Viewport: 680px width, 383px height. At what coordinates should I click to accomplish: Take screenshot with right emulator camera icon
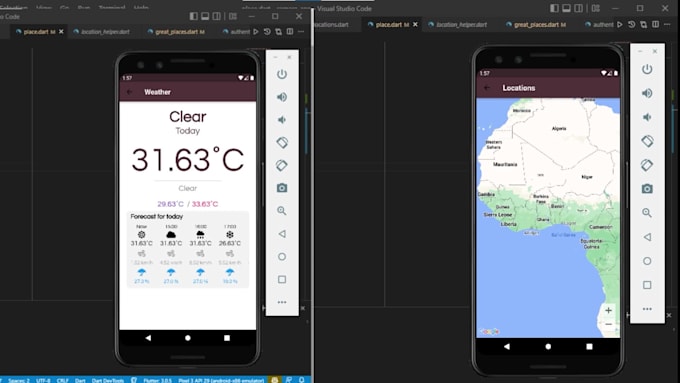tap(647, 189)
